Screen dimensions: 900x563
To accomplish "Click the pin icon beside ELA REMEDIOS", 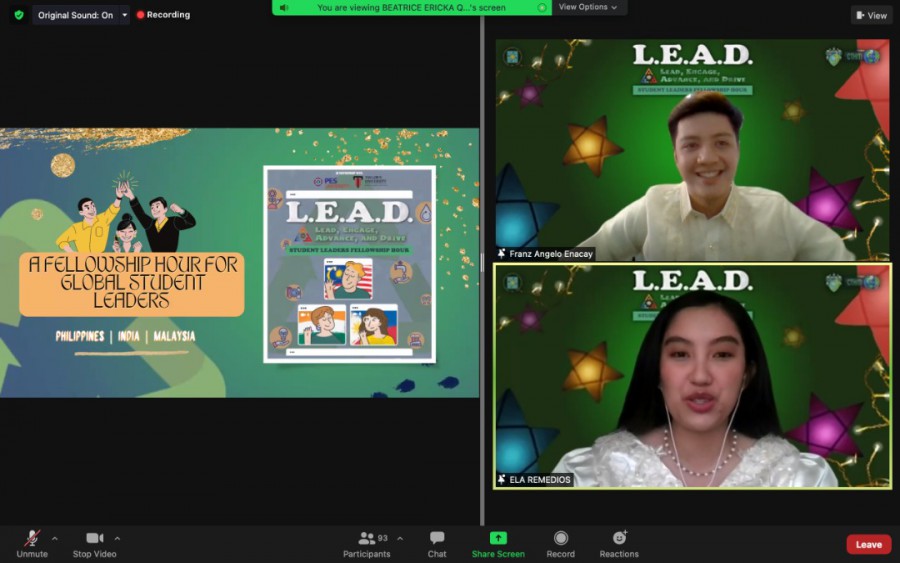I will 502,479.
